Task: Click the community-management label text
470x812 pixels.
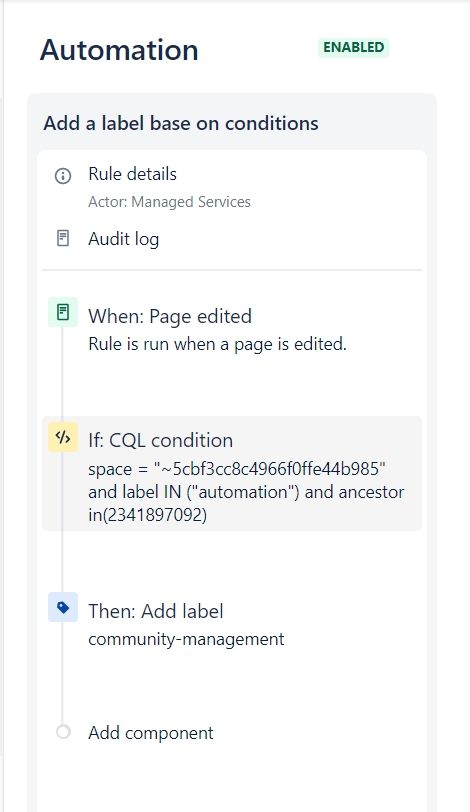Action: click(186, 640)
